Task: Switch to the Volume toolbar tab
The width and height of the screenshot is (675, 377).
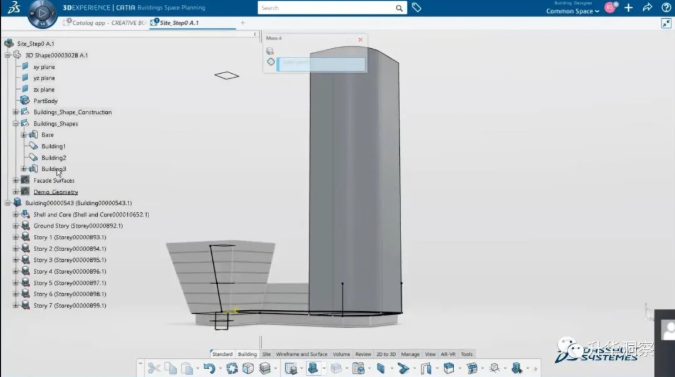Action: click(341, 354)
